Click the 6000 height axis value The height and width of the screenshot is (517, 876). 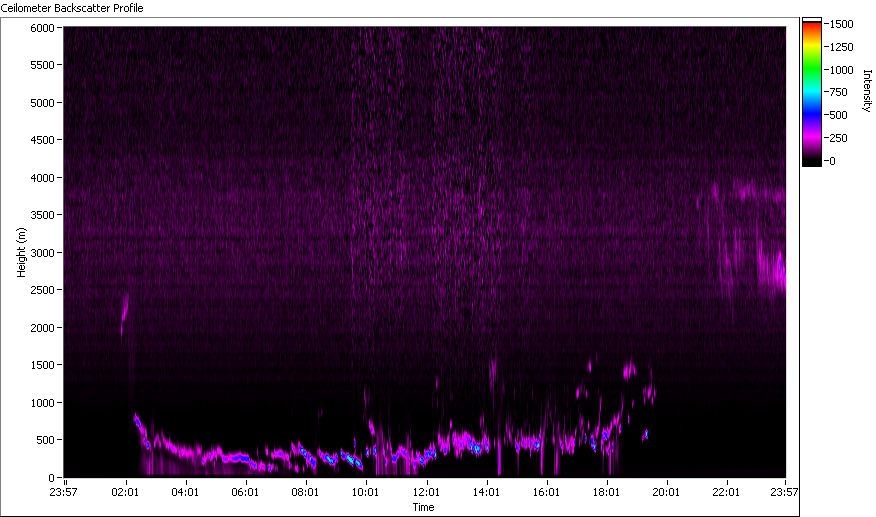[x=42, y=28]
